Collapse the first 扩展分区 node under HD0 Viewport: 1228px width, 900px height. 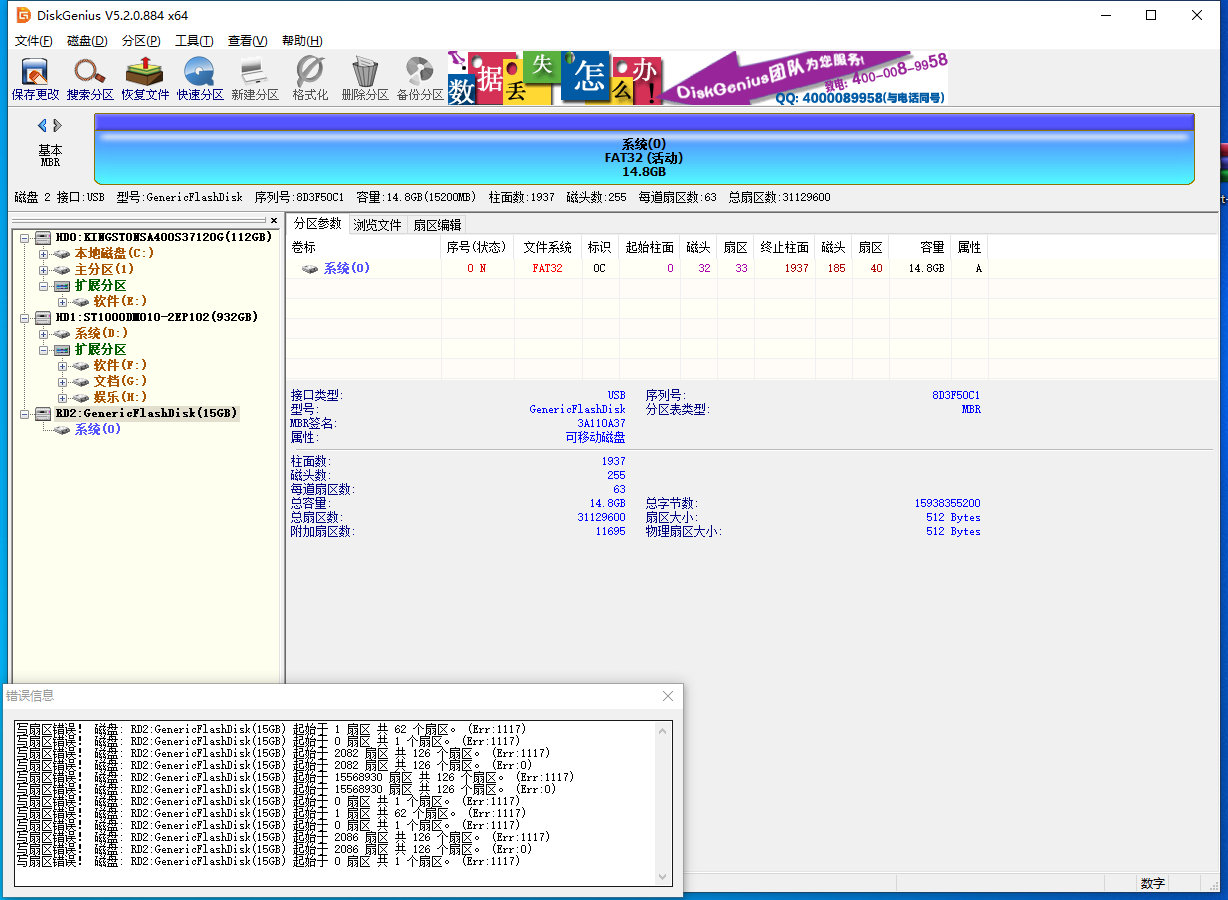43,285
